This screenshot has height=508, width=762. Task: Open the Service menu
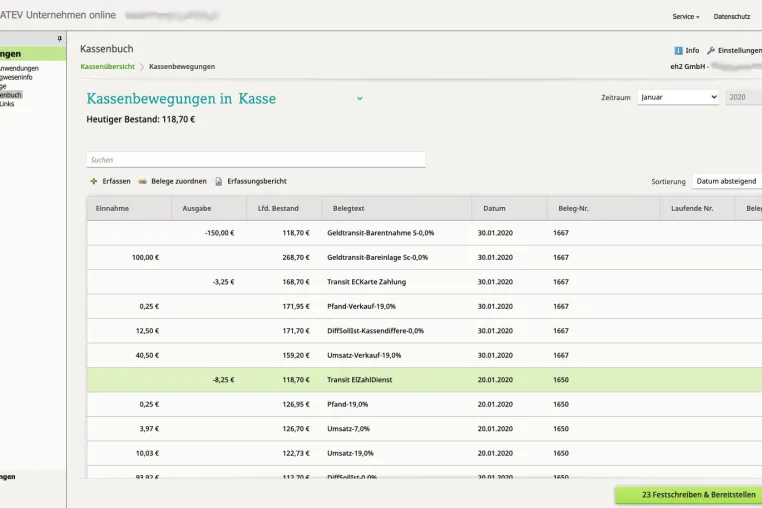click(x=686, y=17)
